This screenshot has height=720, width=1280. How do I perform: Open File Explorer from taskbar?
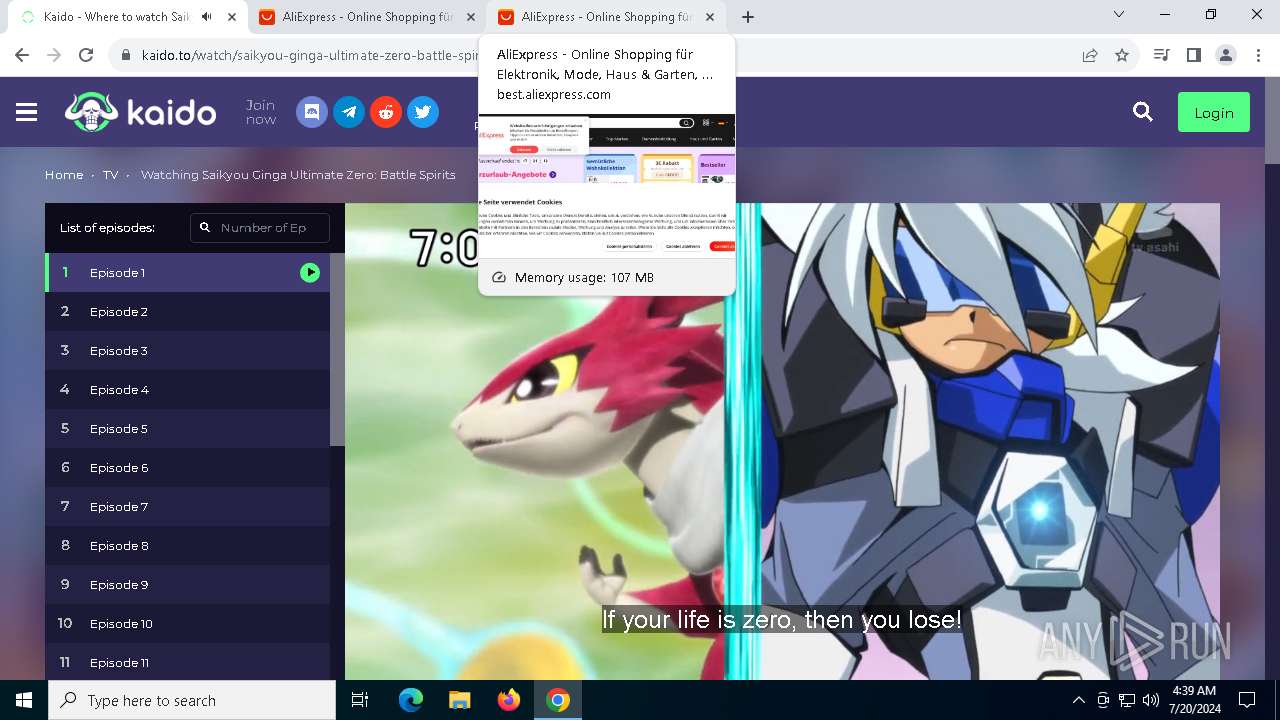pos(459,700)
